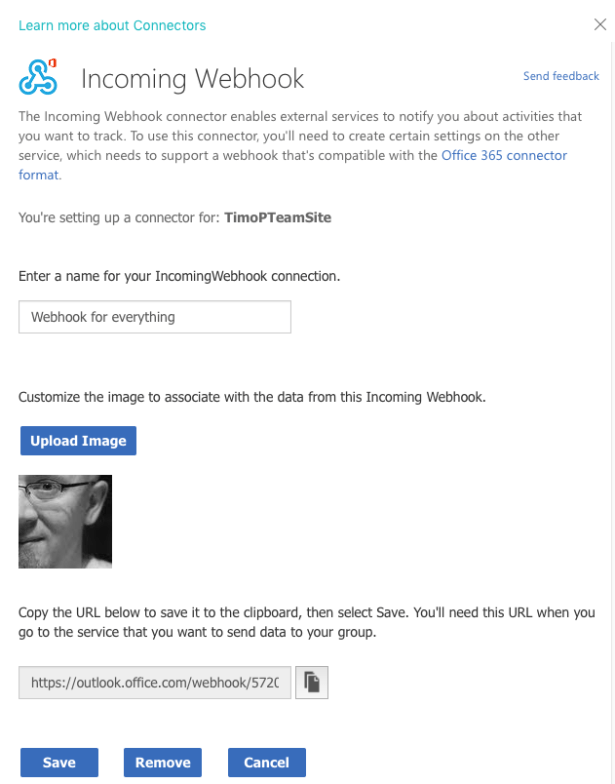
Task: Click the Incoming Webhook heading title
Action: (192, 78)
